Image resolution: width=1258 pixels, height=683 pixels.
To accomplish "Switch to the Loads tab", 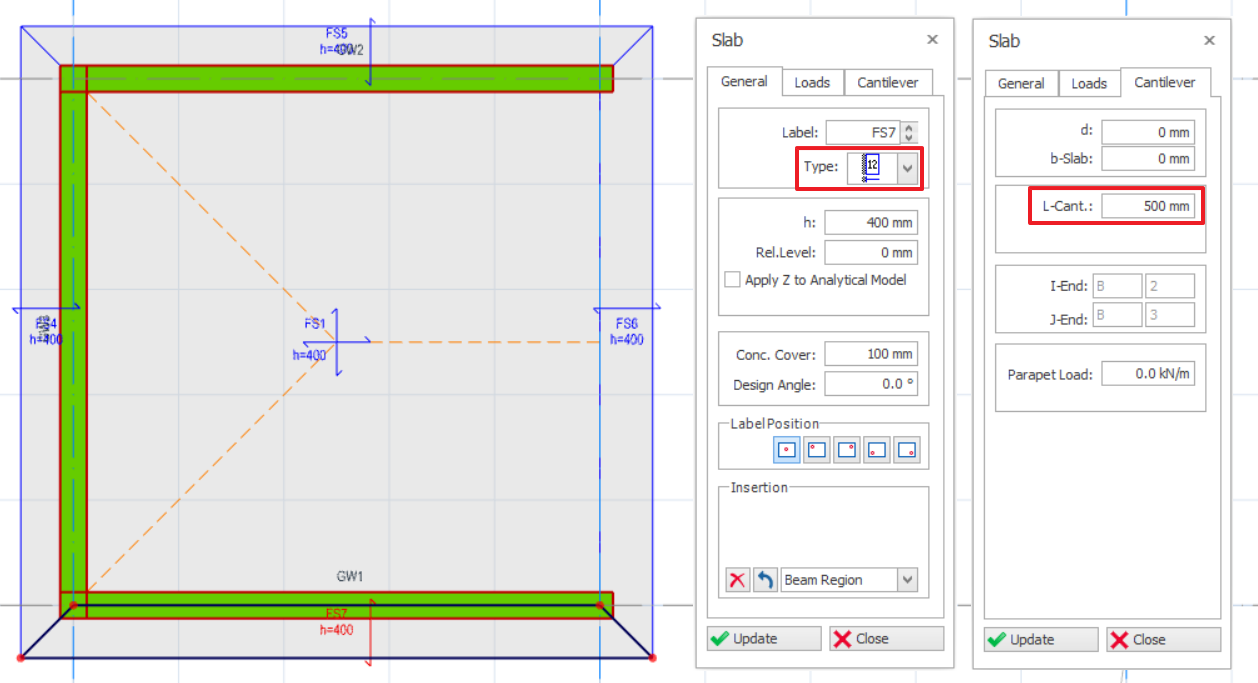I will click(x=812, y=82).
